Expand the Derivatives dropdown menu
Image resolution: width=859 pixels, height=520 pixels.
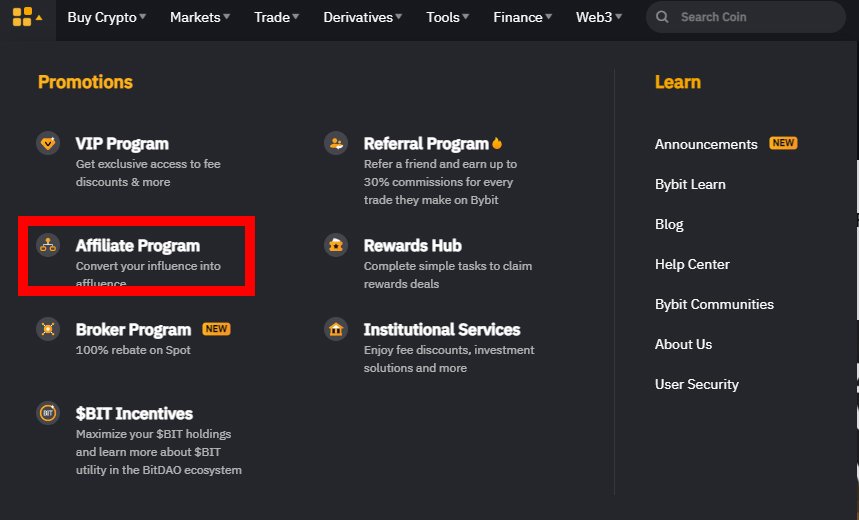362,17
